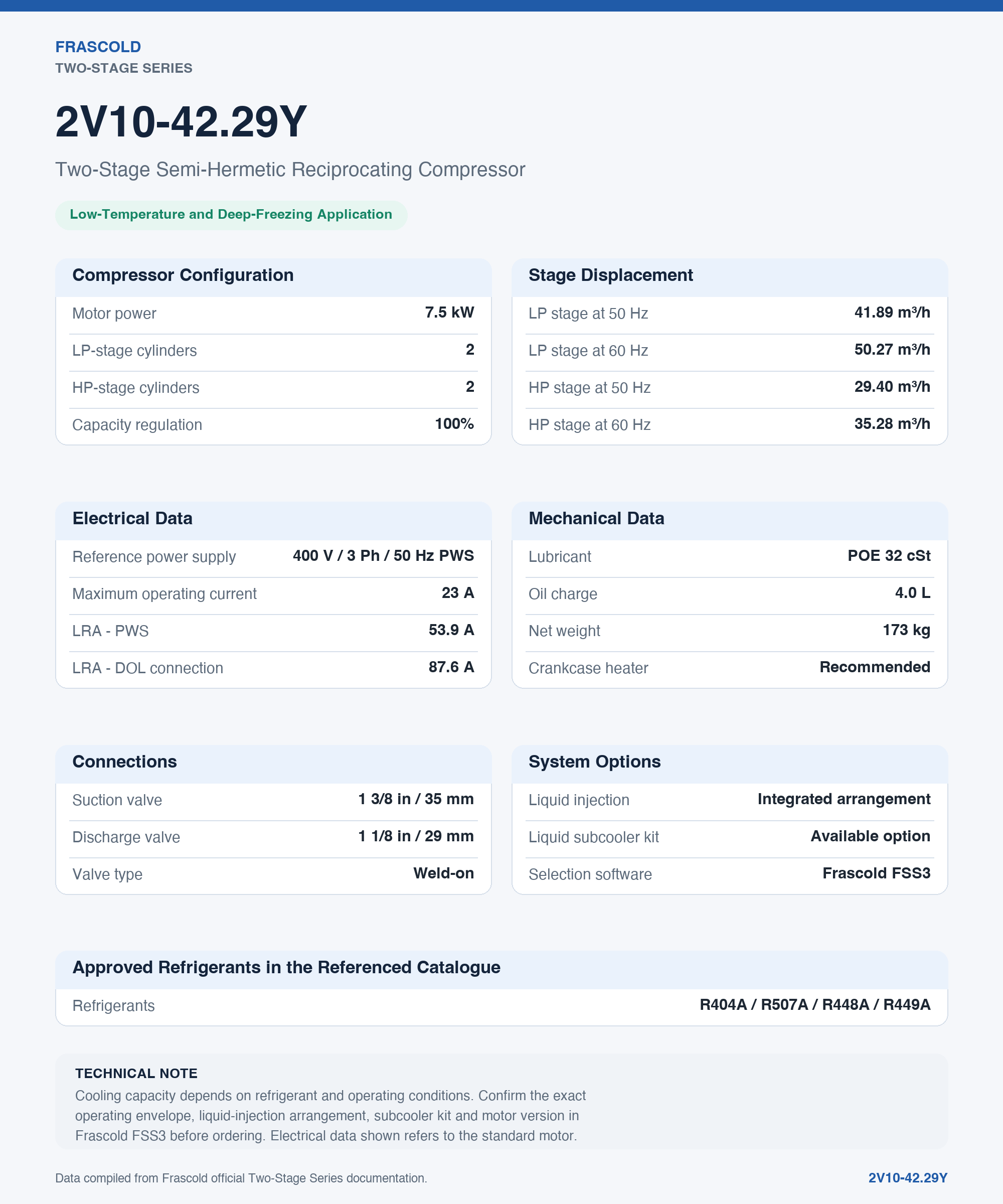
Task: Select the "Net weight" label
Action: coord(565,631)
